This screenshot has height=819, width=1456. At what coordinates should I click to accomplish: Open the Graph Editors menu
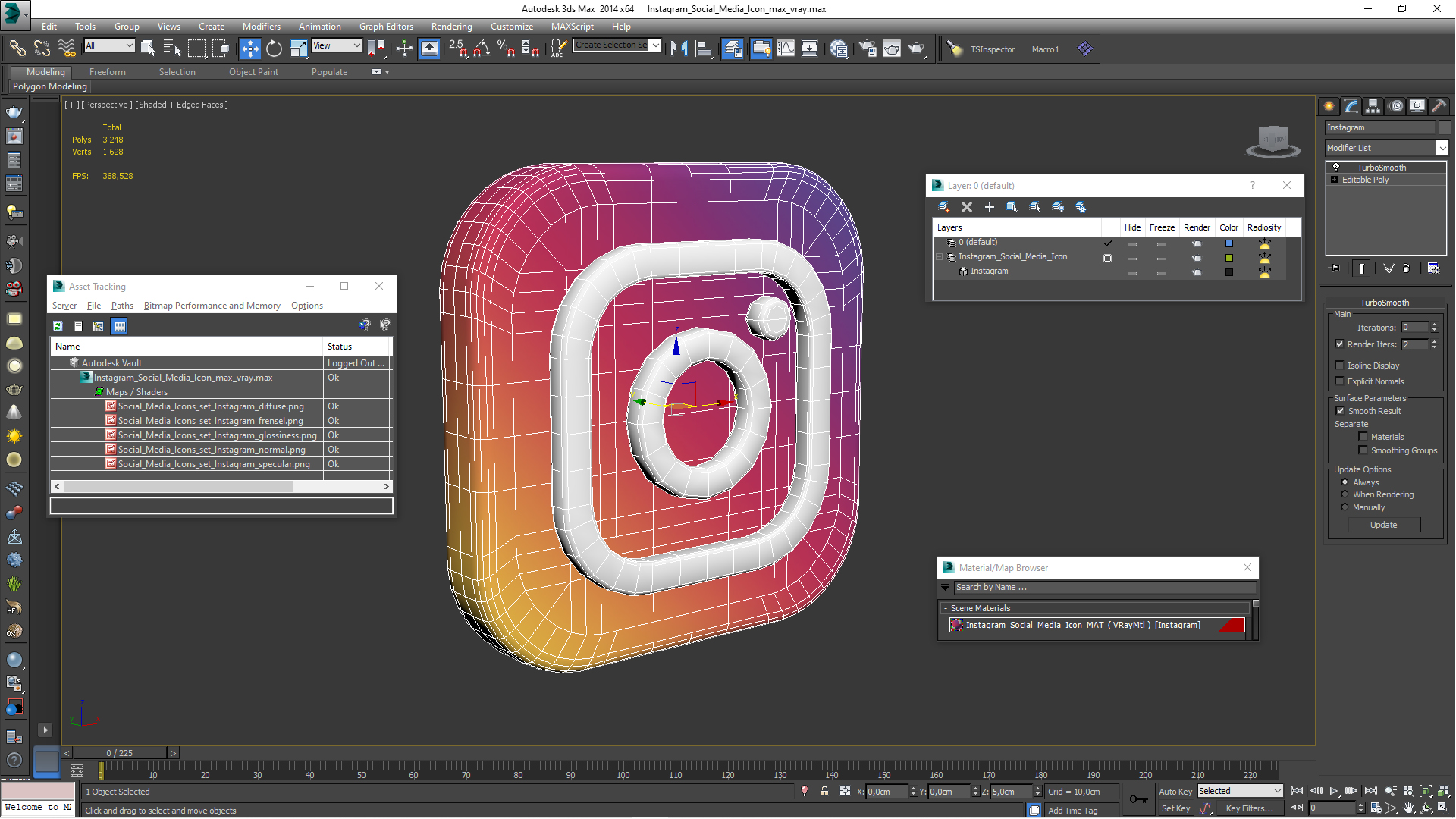tap(386, 26)
